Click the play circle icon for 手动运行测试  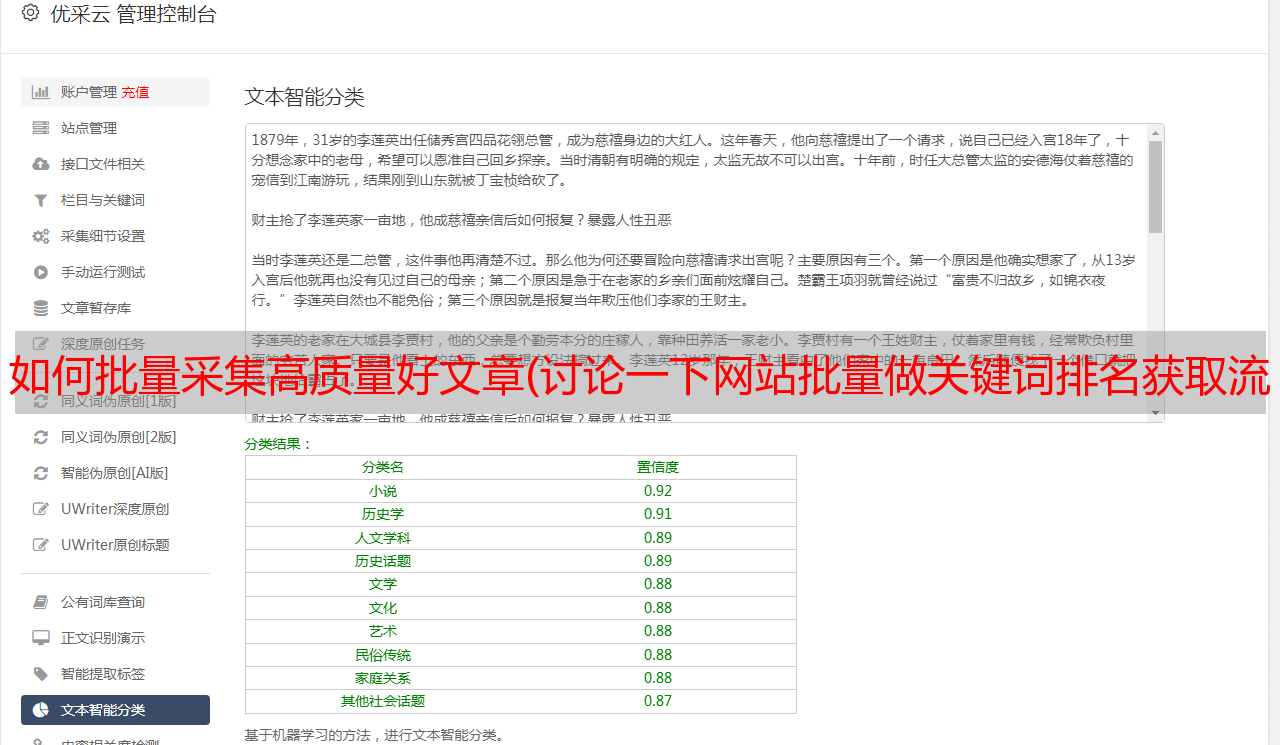tap(41, 272)
